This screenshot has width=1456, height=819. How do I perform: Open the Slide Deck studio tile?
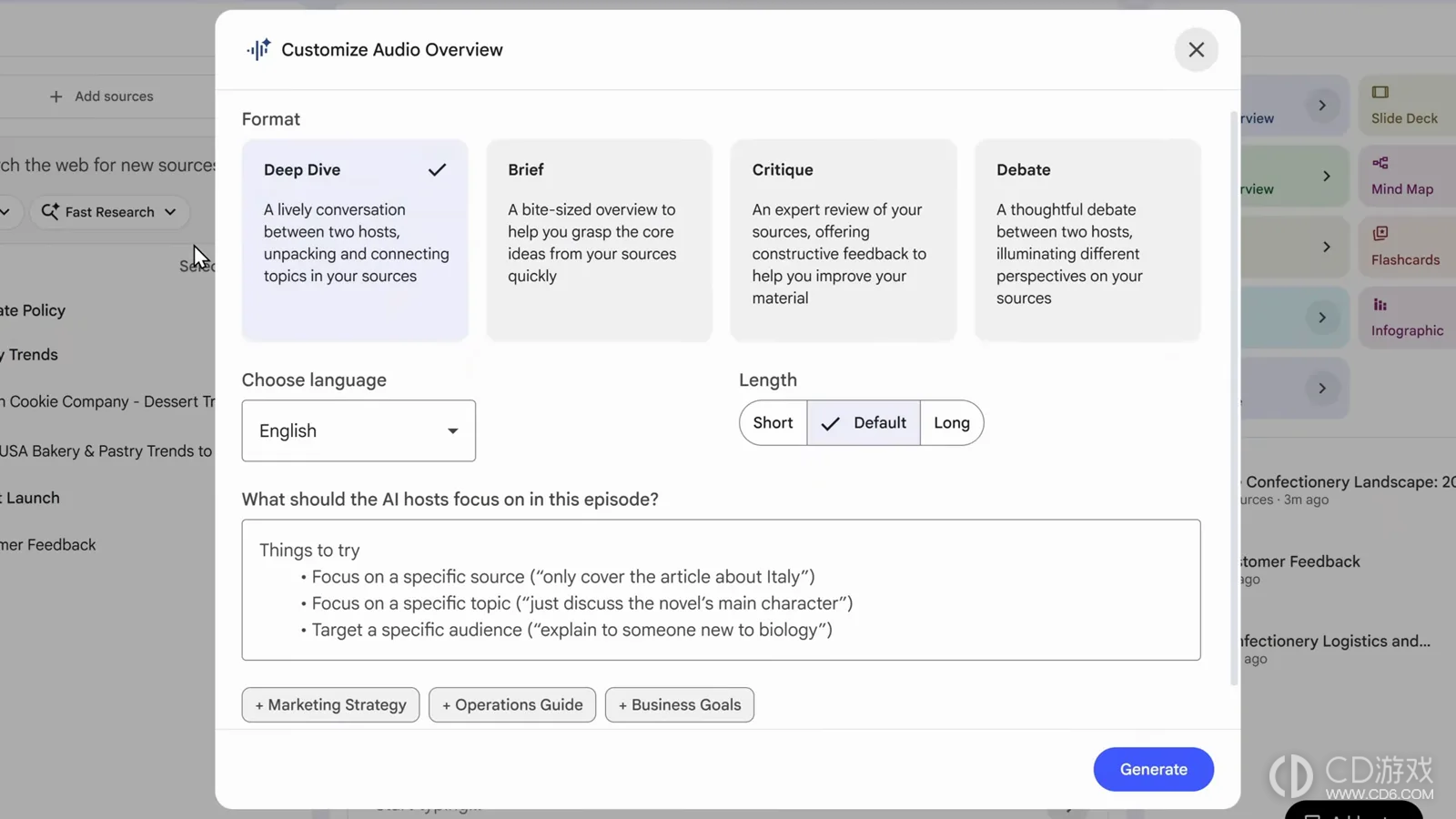(x=1407, y=106)
